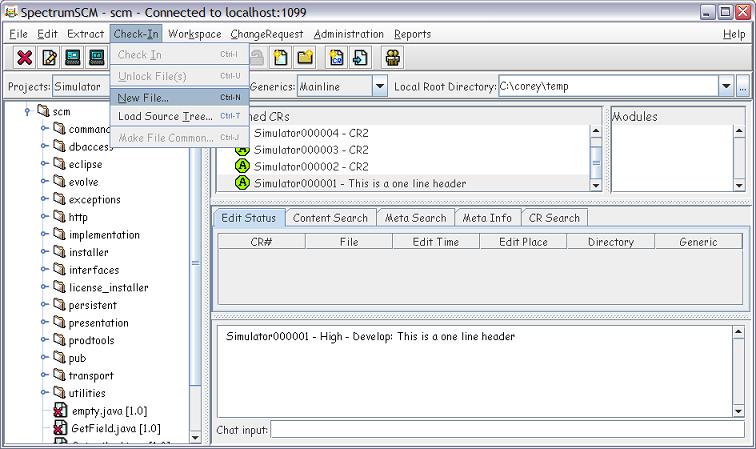Viewport: 756px width, 449px height.
Task: Click the pencil edit document toolbar icon
Action: click(x=49, y=58)
